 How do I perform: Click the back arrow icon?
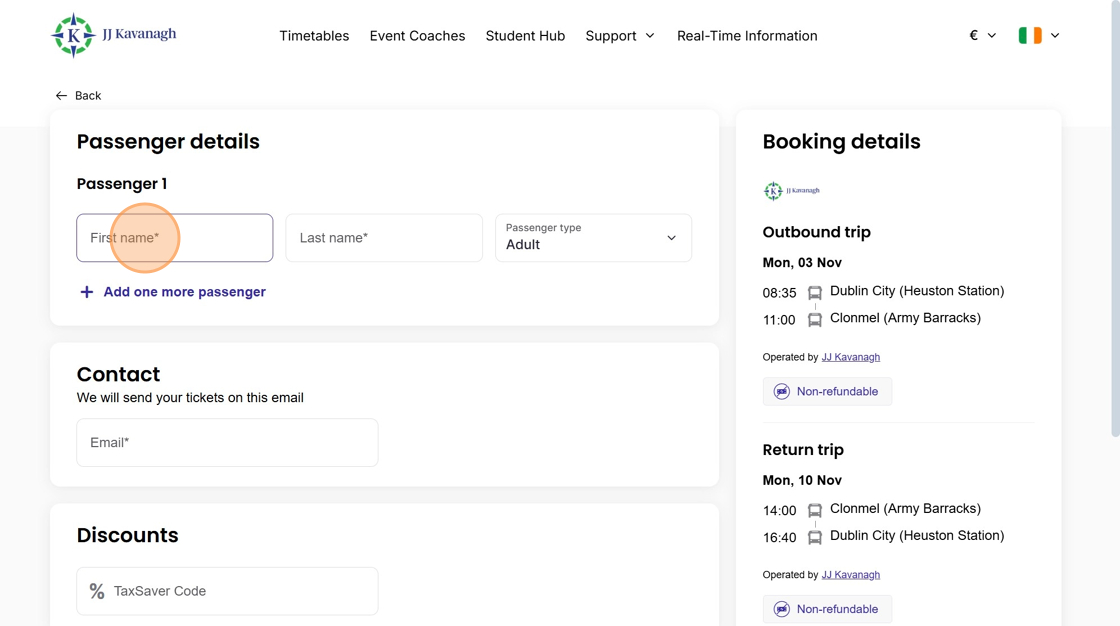[61, 96]
